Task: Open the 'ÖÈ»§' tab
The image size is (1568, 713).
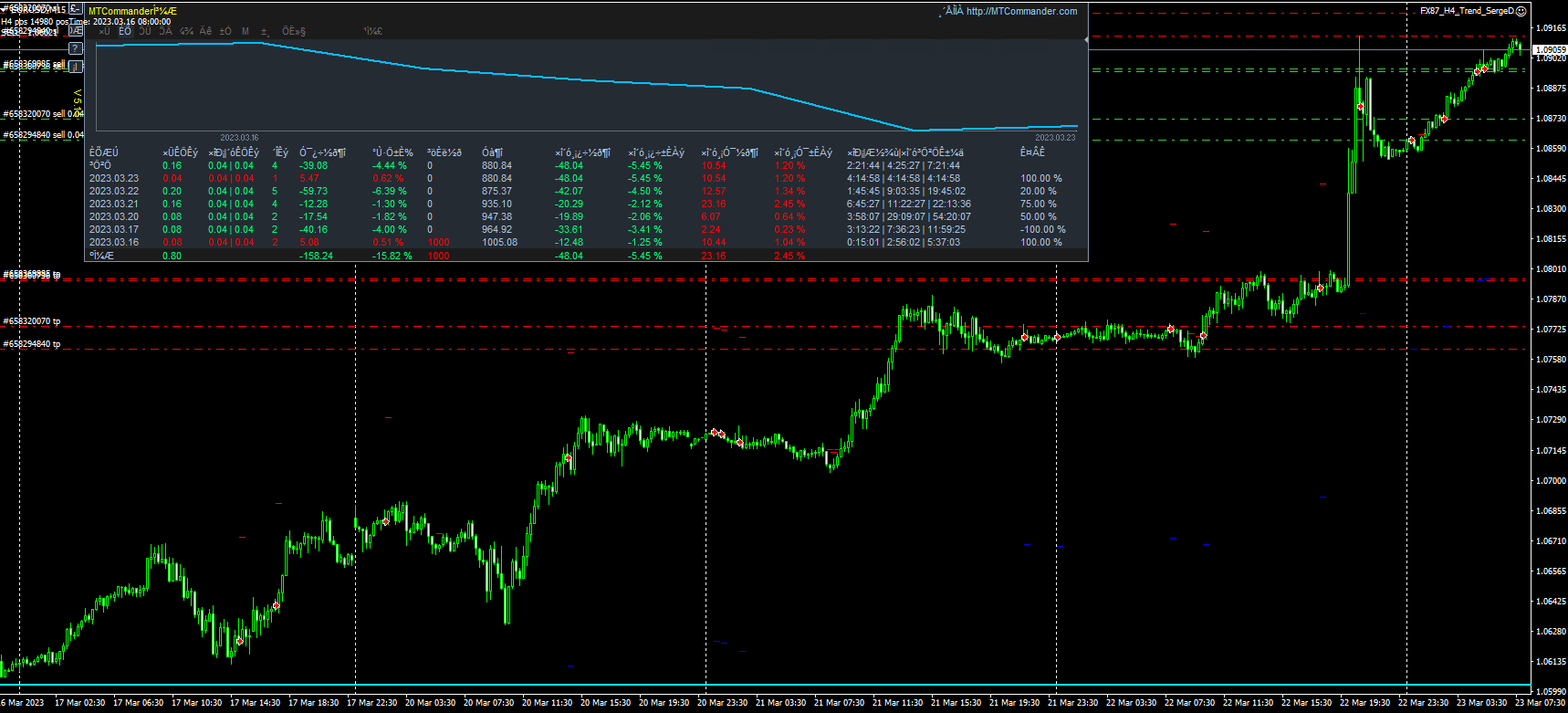Action: pos(293,31)
